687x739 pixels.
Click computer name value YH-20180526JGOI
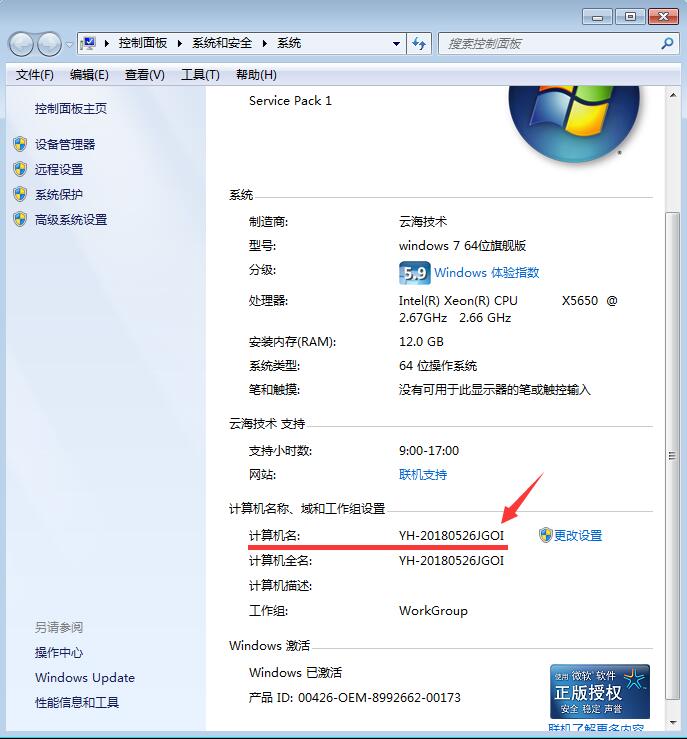click(451, 535)
